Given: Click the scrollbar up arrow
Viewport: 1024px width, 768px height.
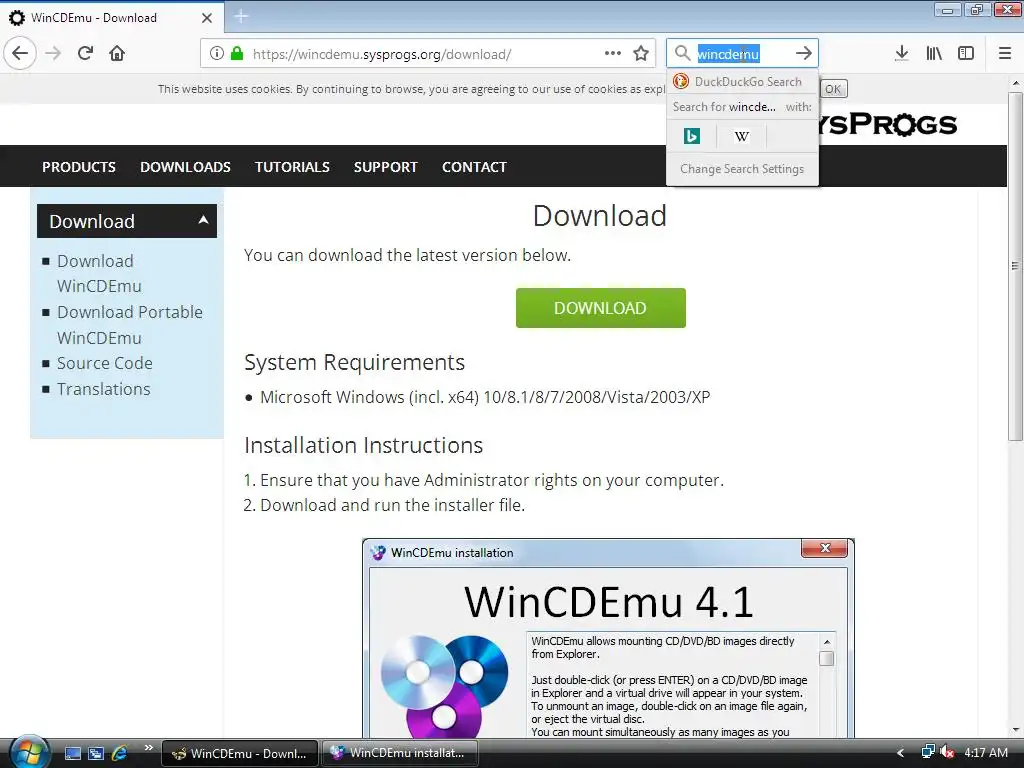Looking at the screenshot, I should 1016,84.
